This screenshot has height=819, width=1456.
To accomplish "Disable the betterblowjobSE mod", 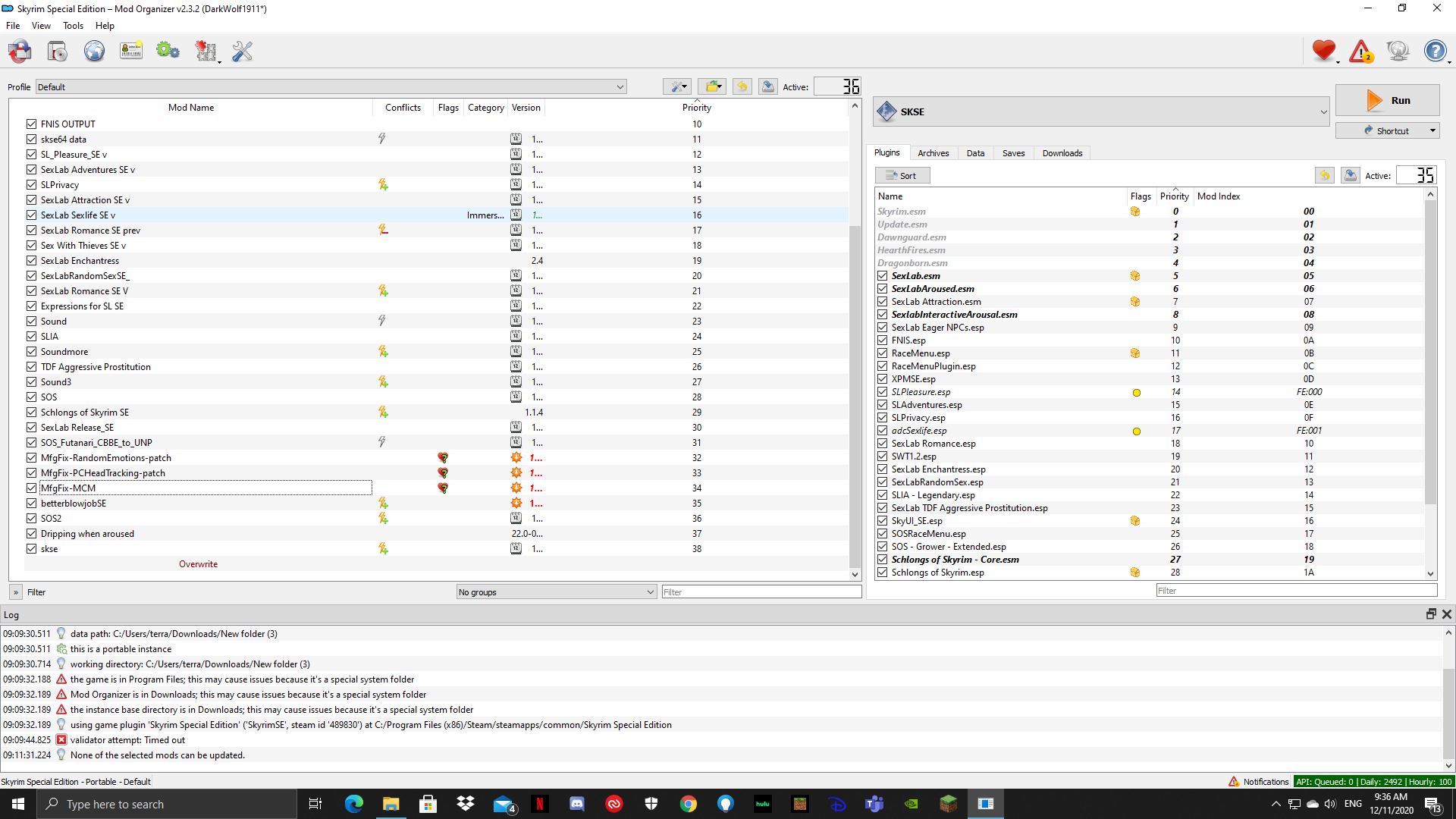I will tap(31, 503).
